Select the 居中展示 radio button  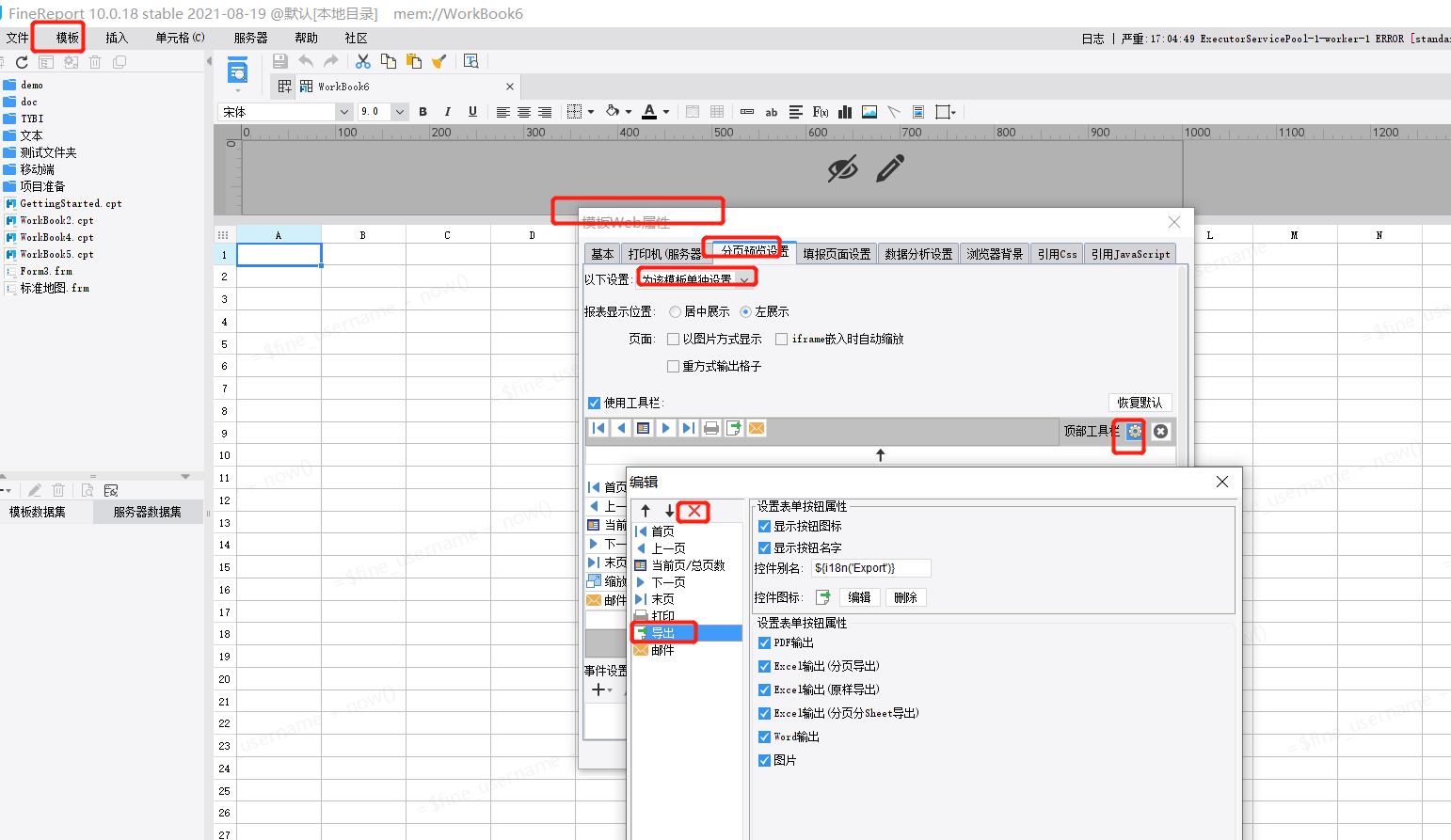point(675,311)
